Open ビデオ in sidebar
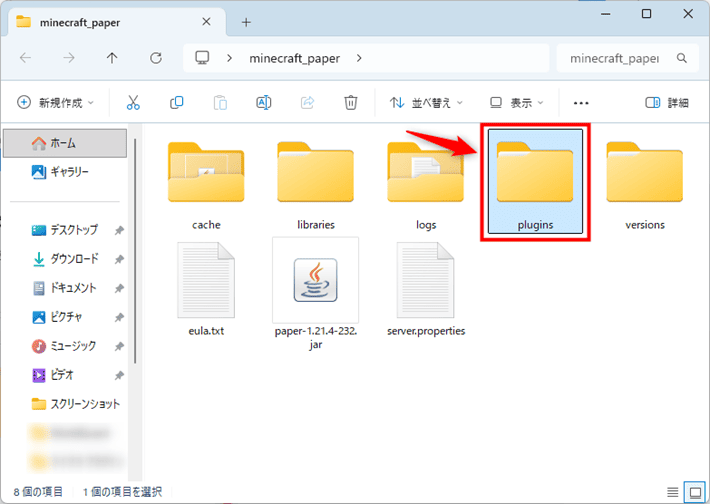 53,375
